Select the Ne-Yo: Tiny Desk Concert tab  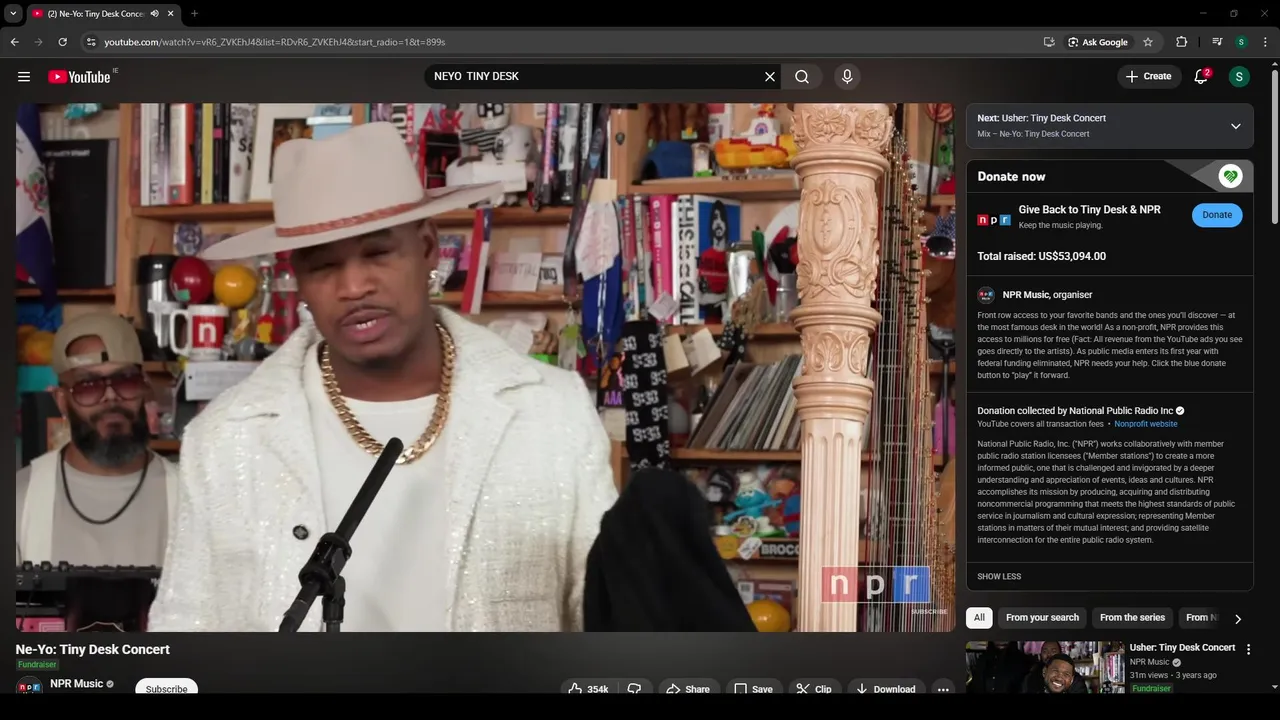(95, 13)
